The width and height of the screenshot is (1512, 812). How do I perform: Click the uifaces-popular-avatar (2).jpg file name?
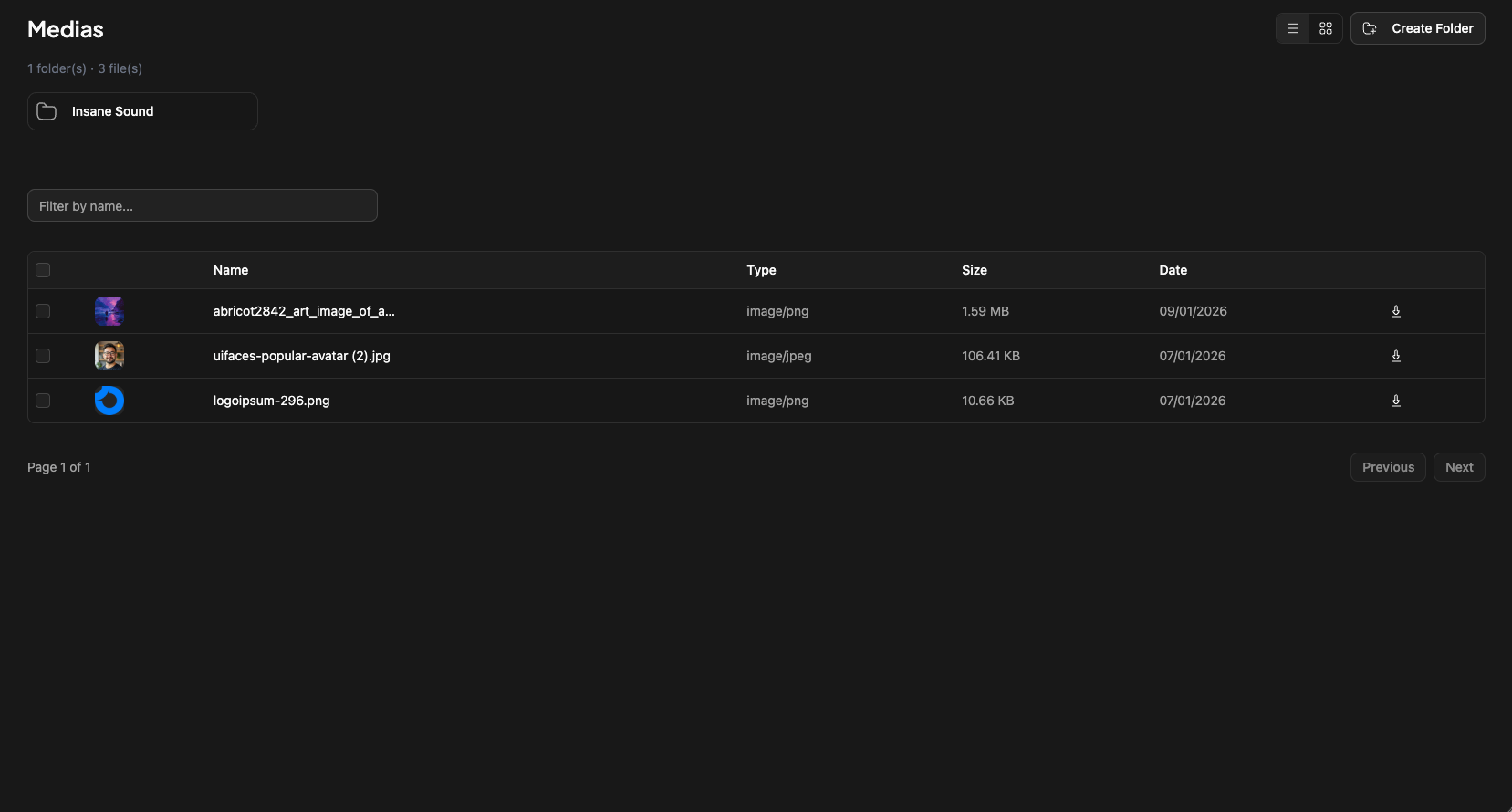(x=302, y=356)
